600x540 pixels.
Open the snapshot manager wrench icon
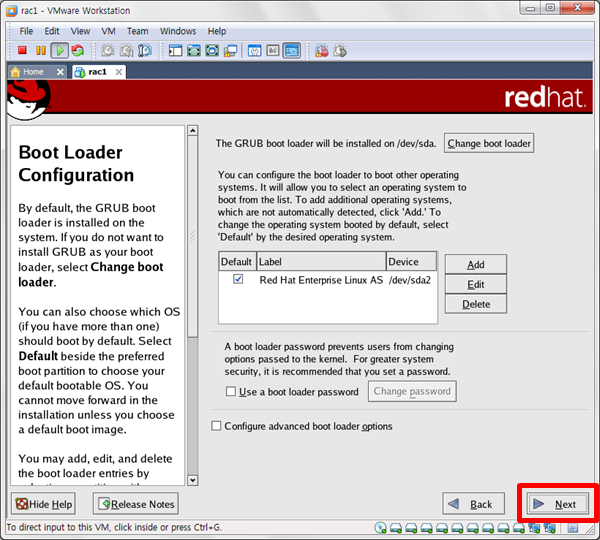click(x=145, y=50)
